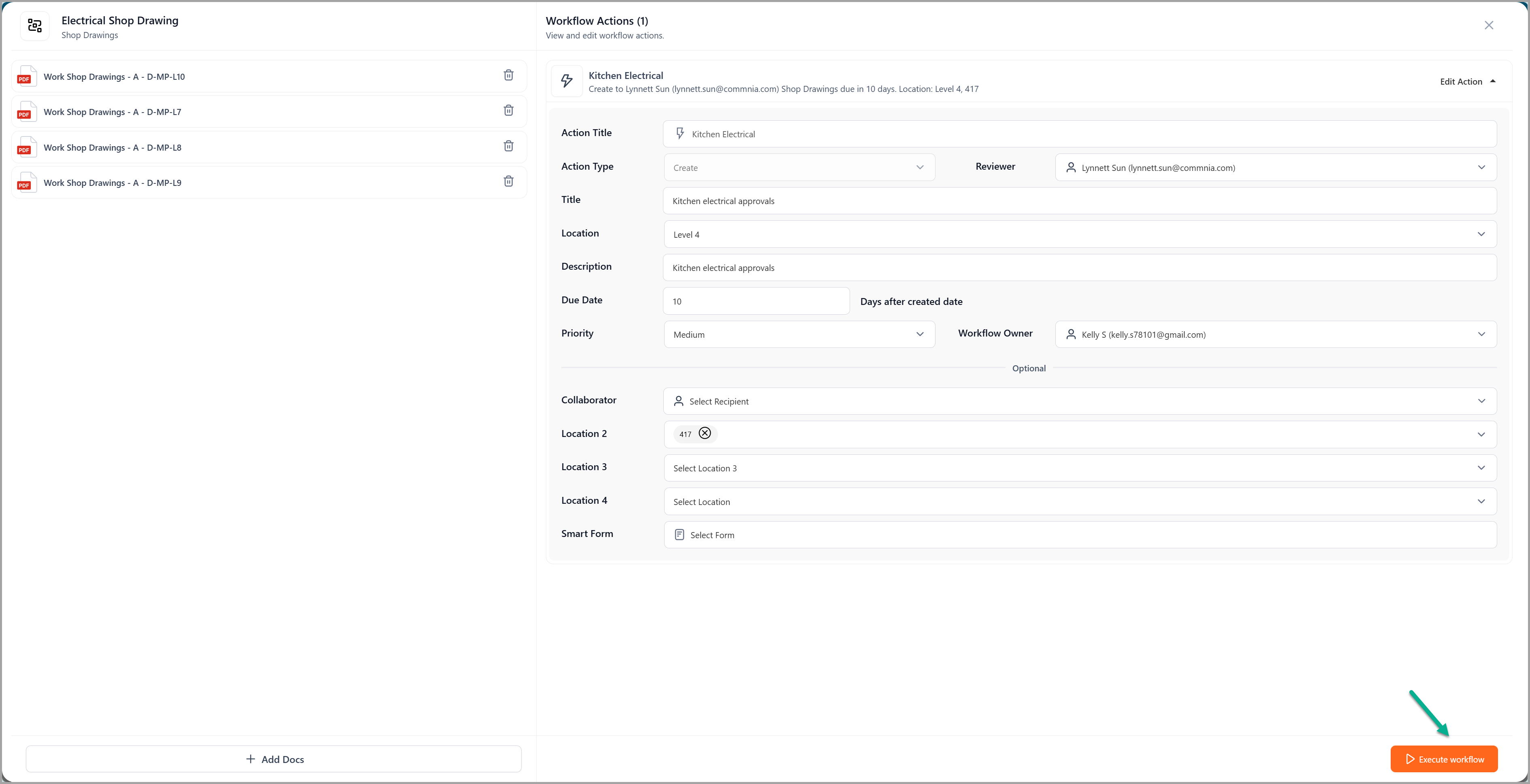The width and height of the screenshot is (1530, 784).
Task: Collapse the Edit Action panel
Action: click(x=1468, y=81)
